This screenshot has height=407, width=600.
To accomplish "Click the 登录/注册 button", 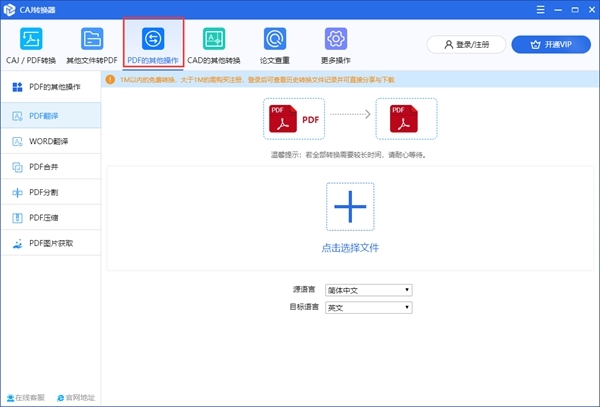I will click(465, 45).
